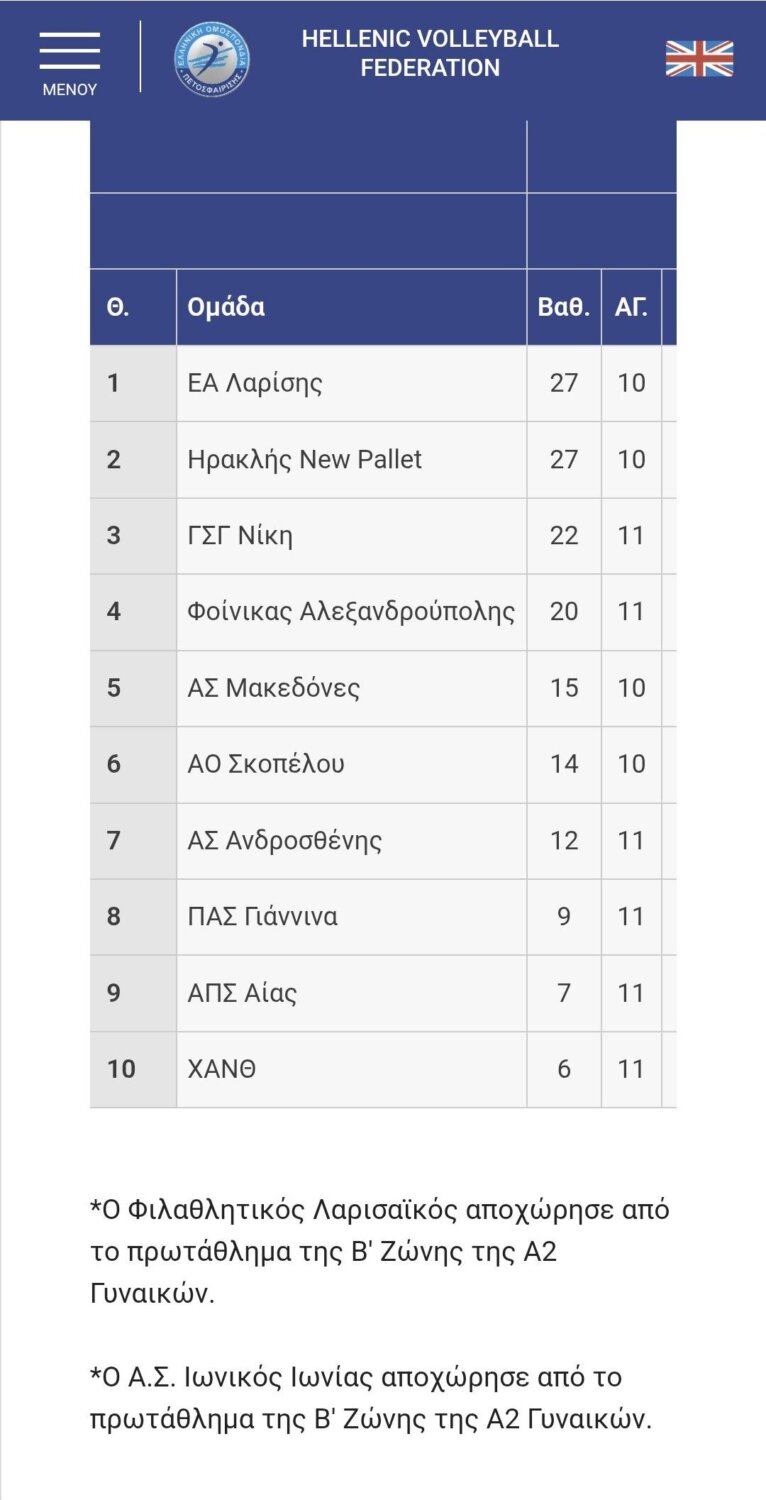
Task: Open Φοίνικας Αλεξανδρούπολης team entry
Action: 351,611
